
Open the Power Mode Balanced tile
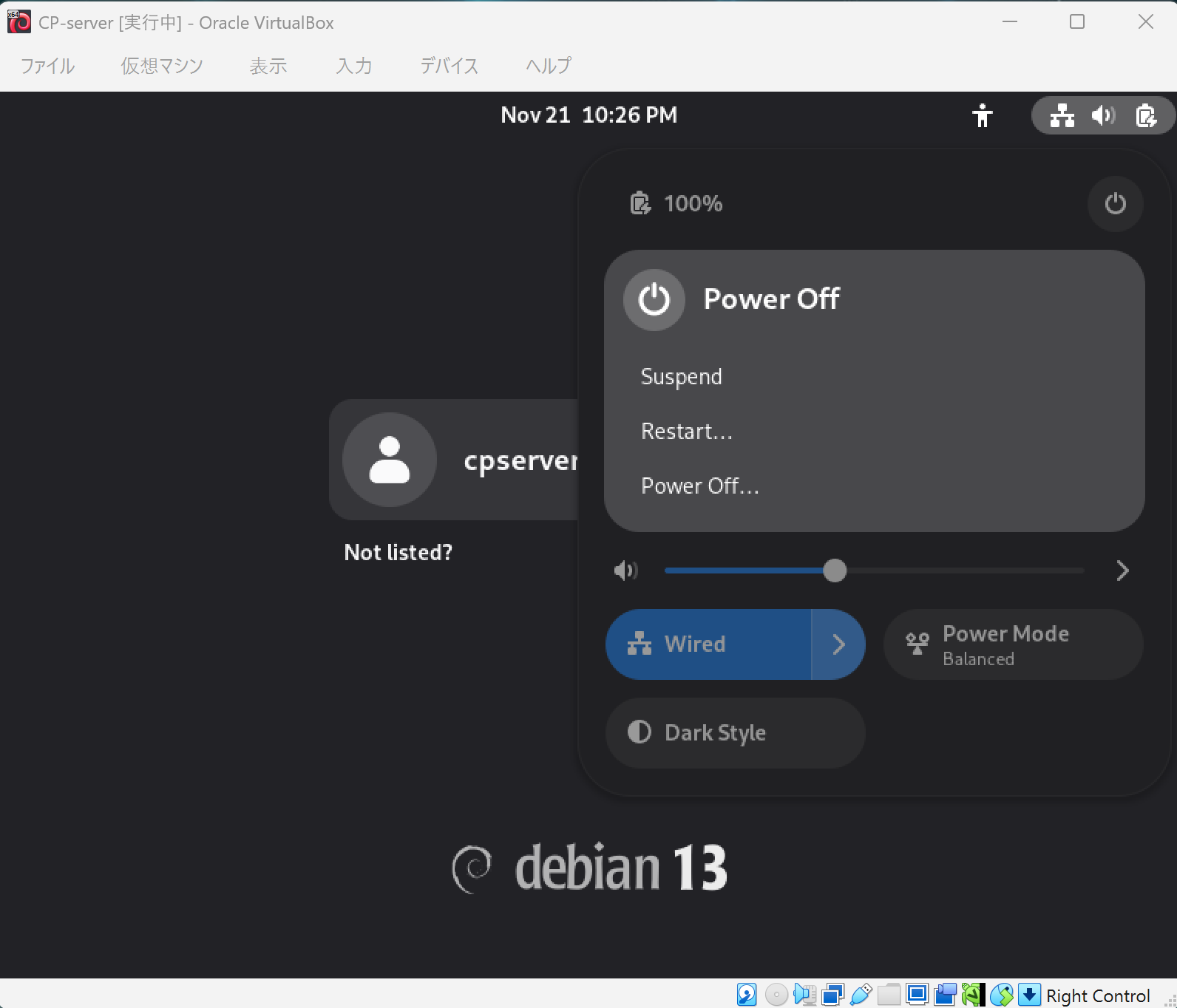pyautogui.click(x=1013, y=644)
